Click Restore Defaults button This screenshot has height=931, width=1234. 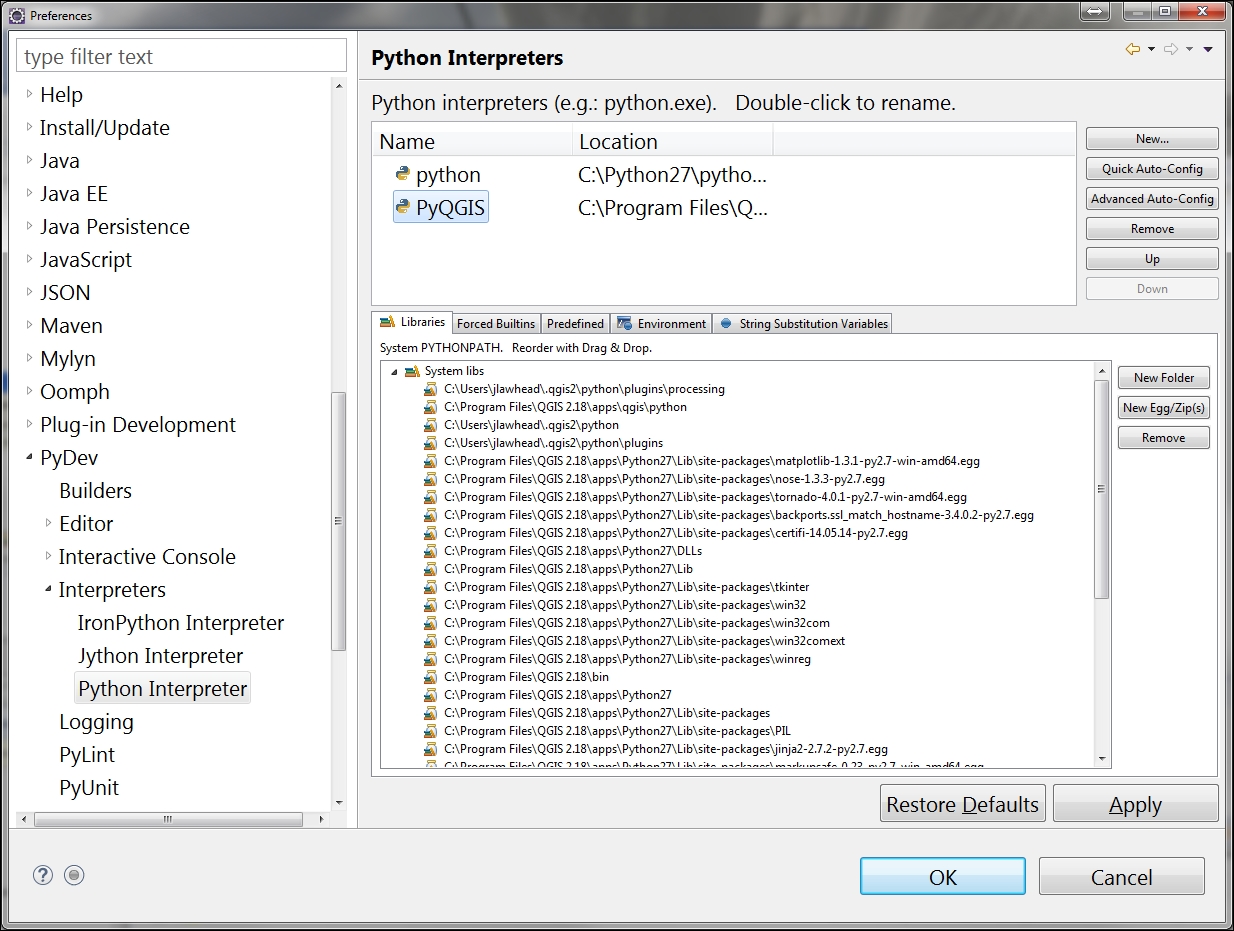[x=963, y=805]
